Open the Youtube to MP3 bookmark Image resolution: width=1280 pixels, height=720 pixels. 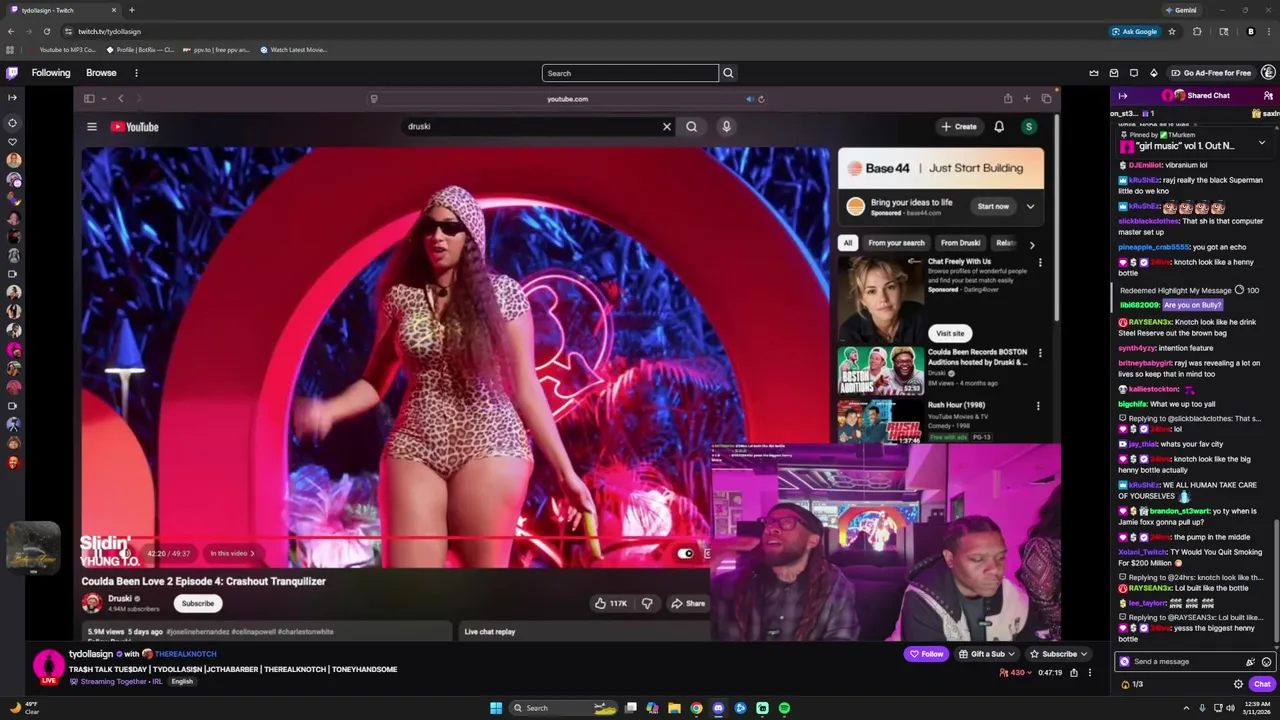click(61, 49)
